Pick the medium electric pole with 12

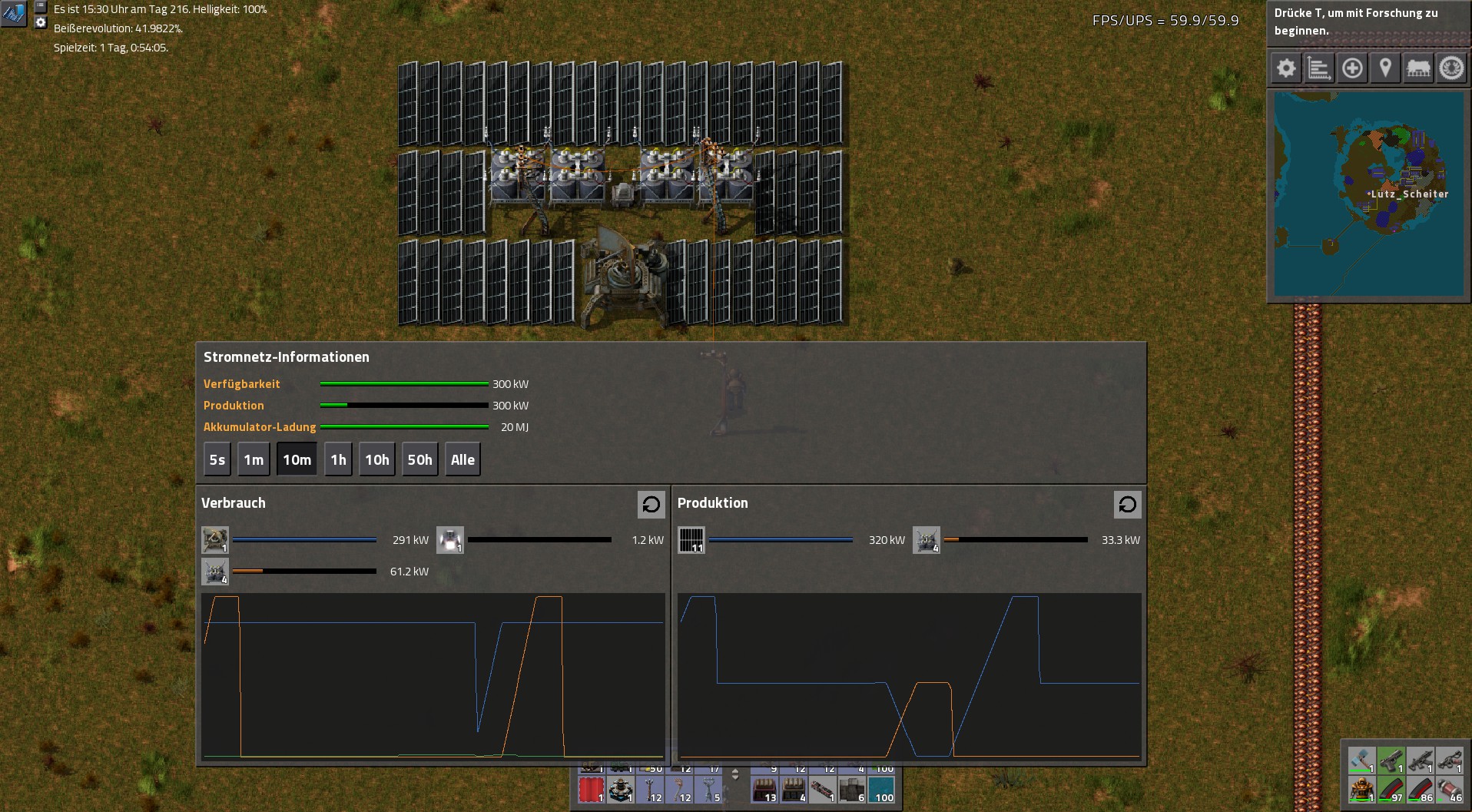(679, 790)
